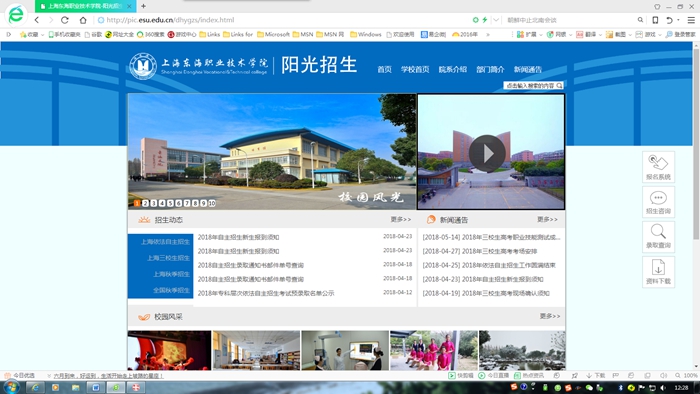This screenshot has width=700, height=394.
Task: Open the browser home page icon
Action: point(83,20)
